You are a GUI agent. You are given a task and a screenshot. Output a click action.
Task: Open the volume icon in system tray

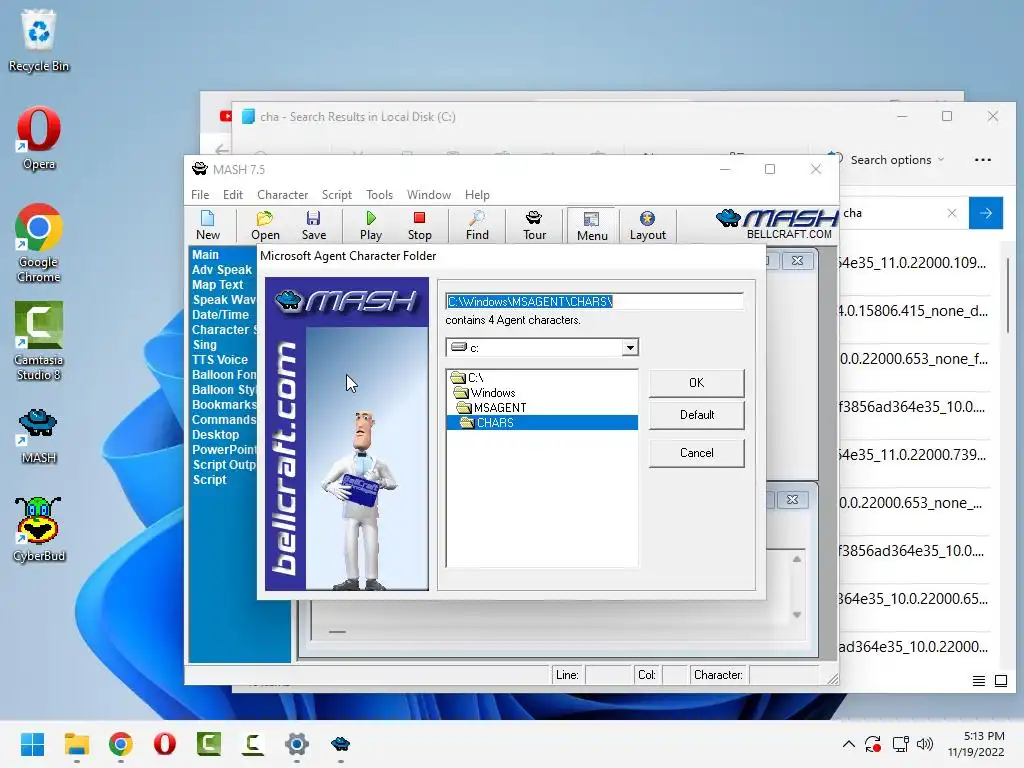[925, 744]
